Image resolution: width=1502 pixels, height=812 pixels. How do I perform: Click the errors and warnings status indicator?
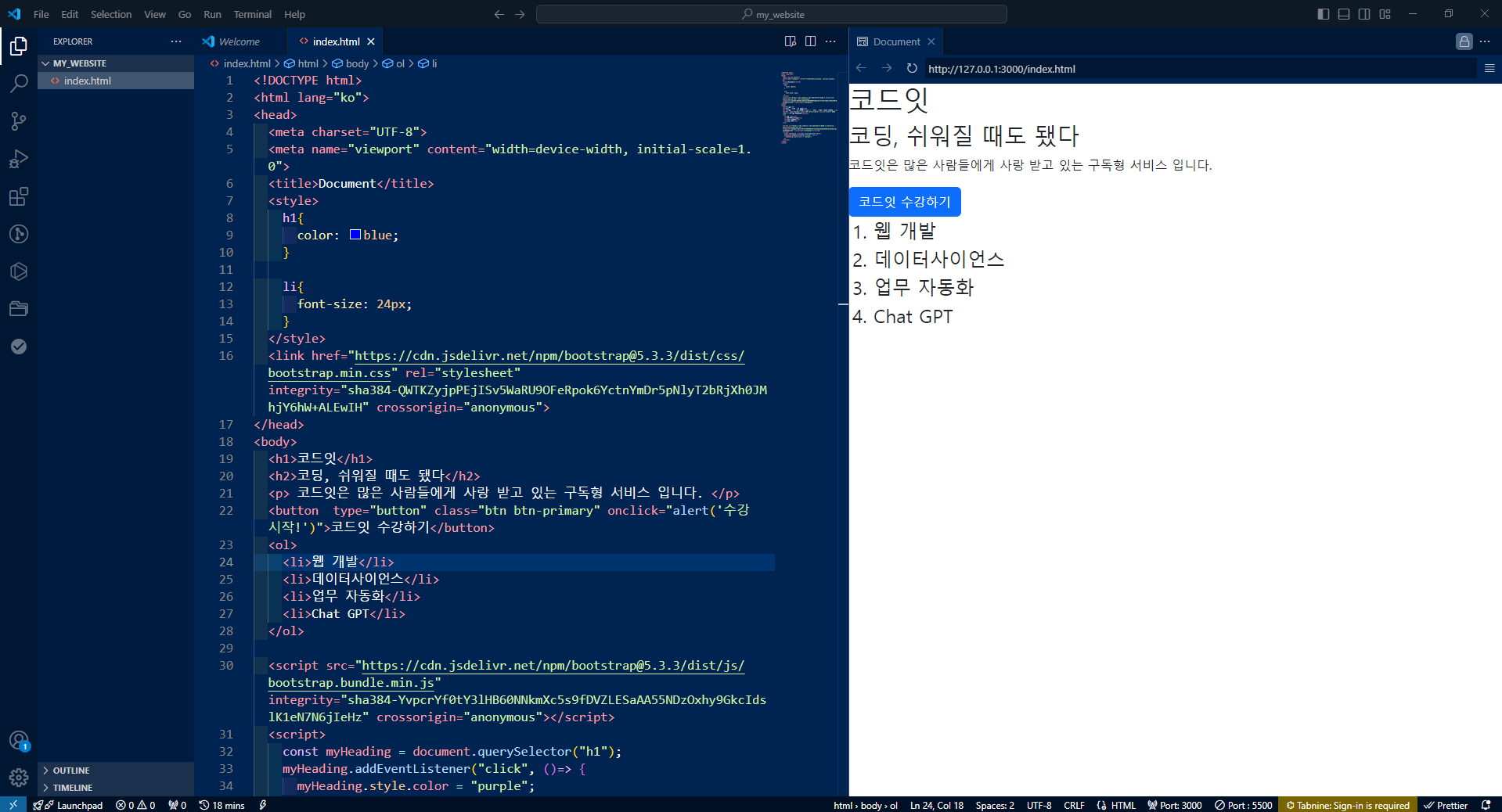[135, 805]
